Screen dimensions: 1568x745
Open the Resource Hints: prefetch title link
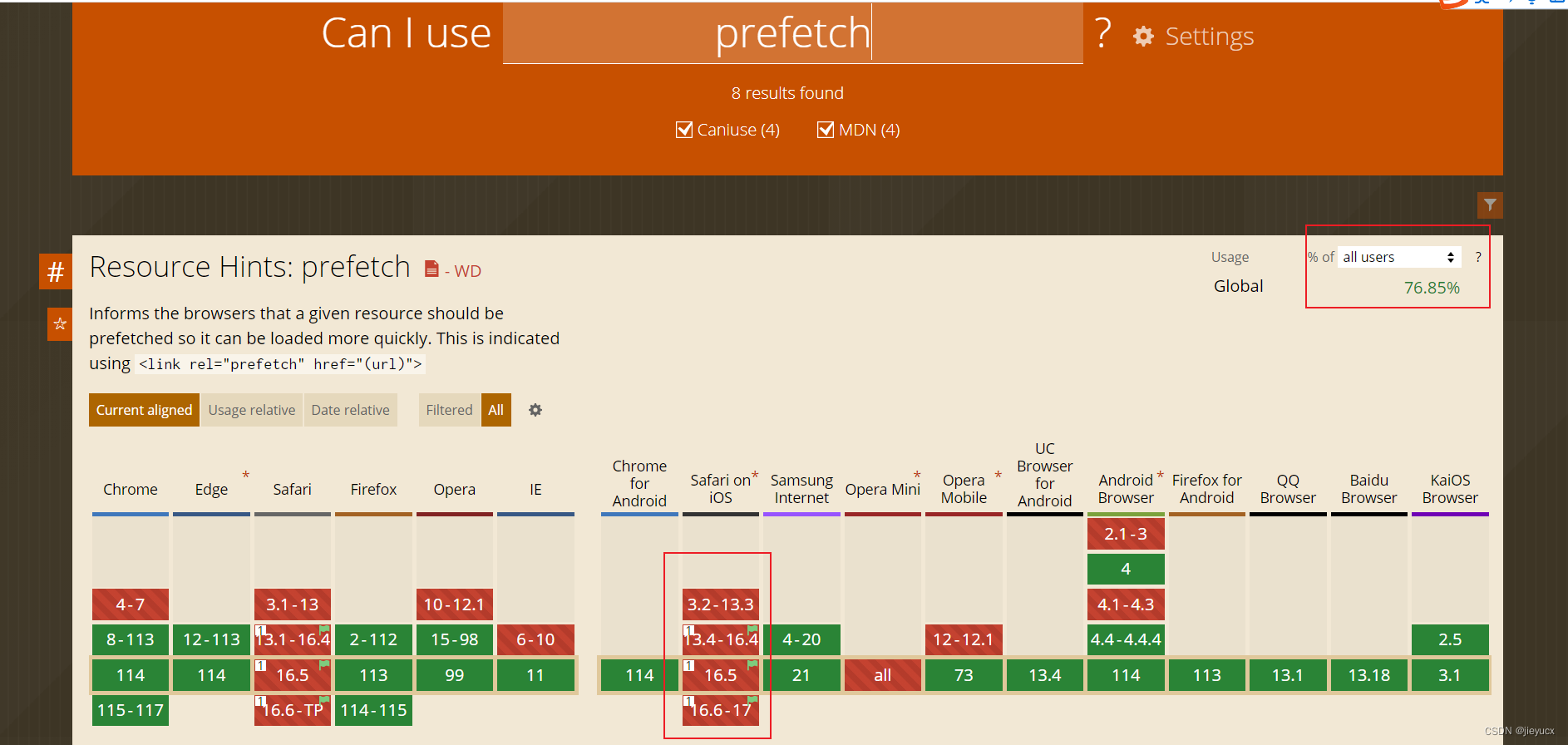[249, 267]
